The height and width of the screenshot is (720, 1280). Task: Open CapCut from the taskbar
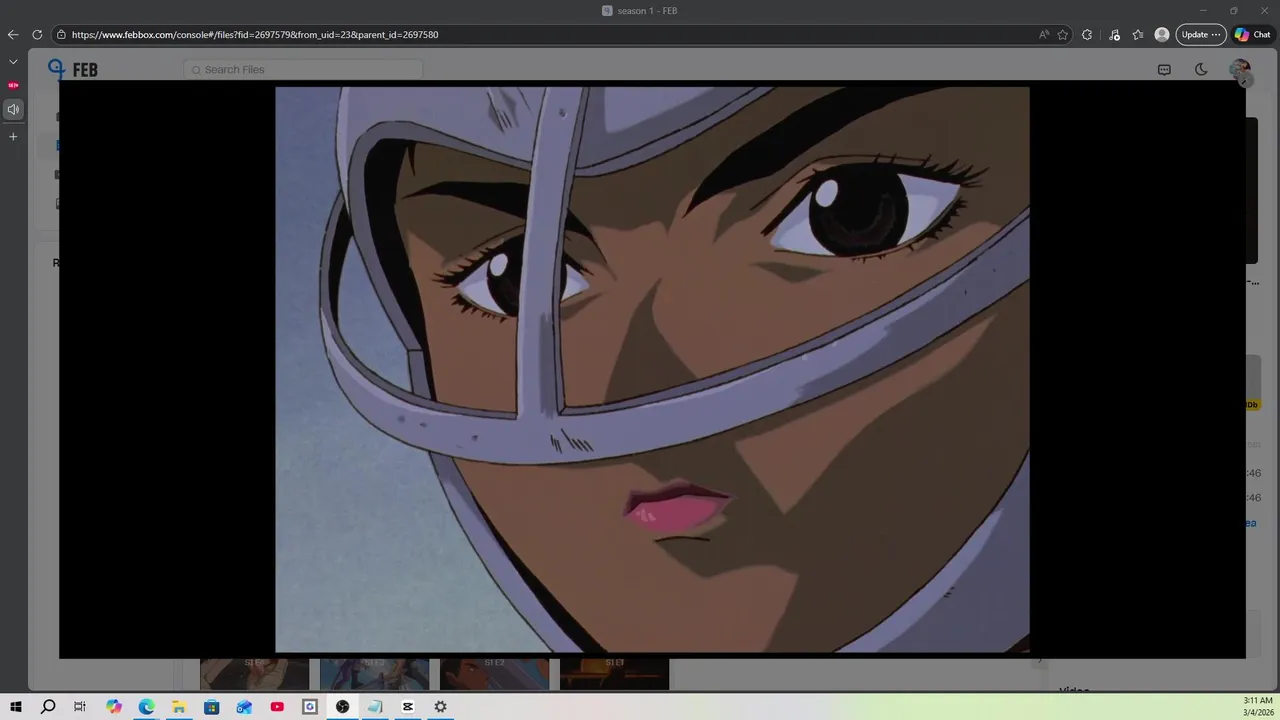point(408,706)
